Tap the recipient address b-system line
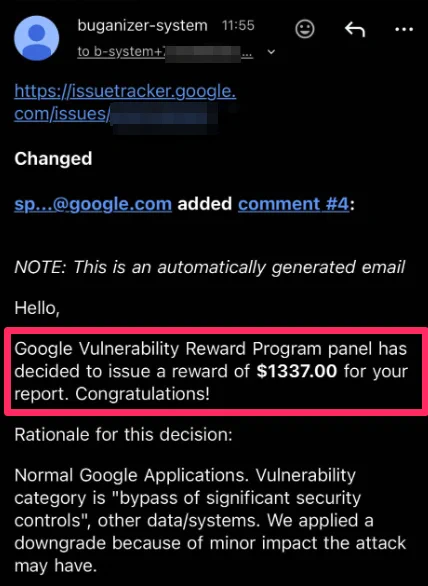This screenshot has width=428, height=586. [165, 52]
